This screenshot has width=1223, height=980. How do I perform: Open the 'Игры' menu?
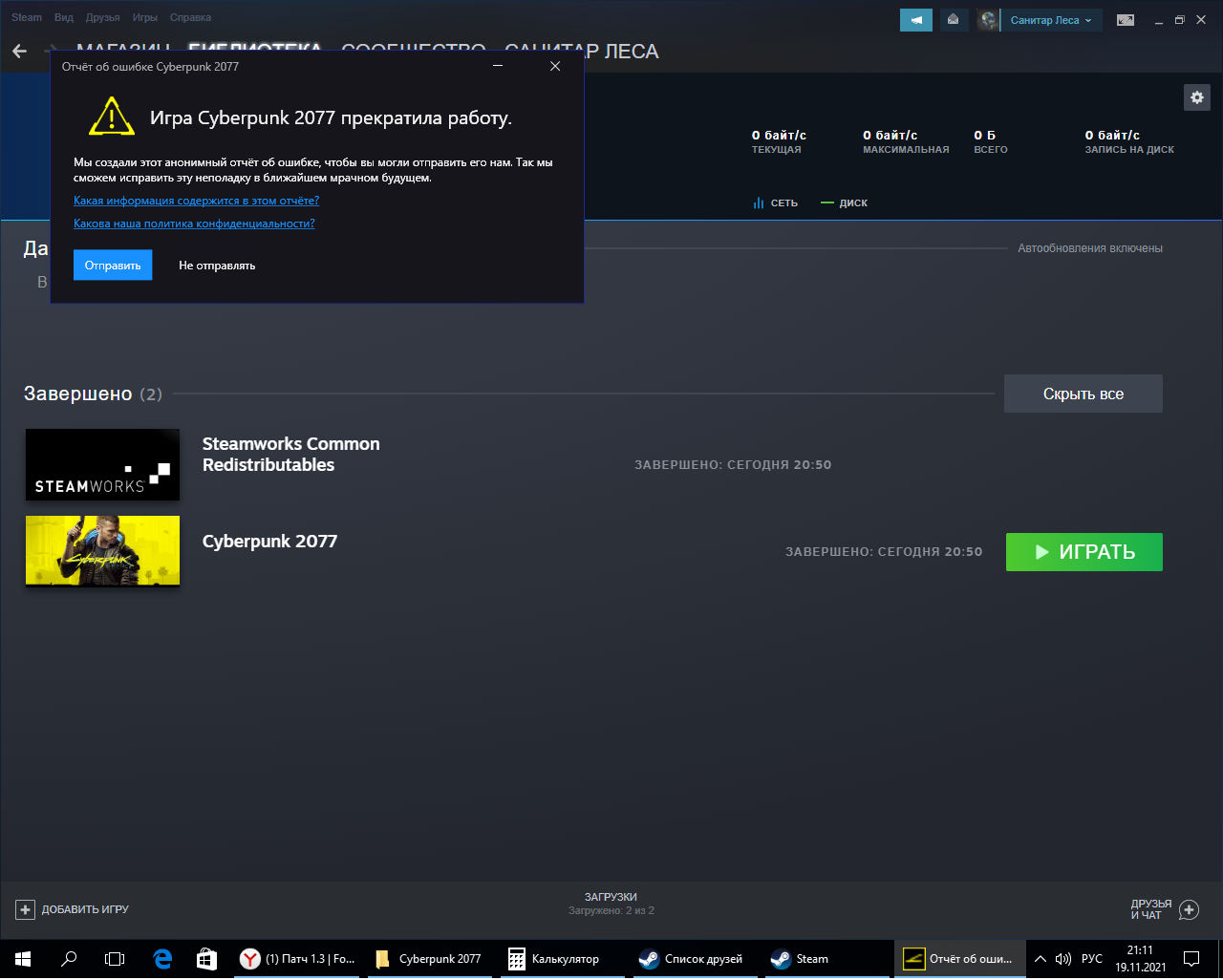(x=145, y=17)
